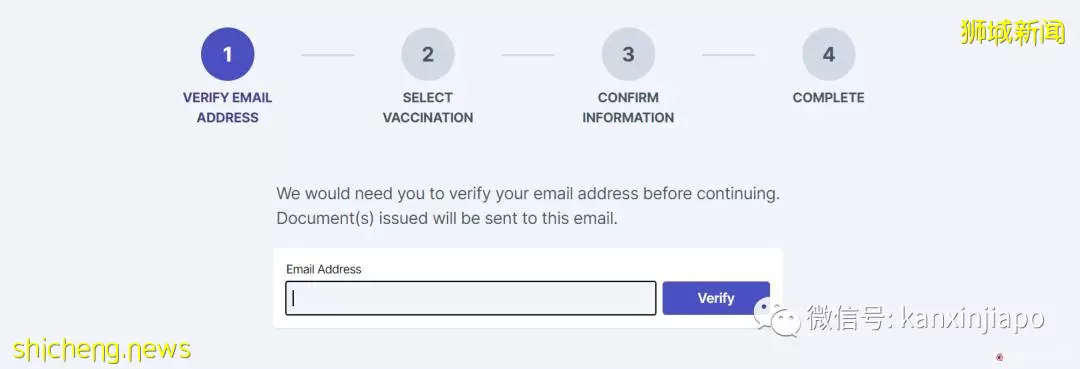Jump to the Complete step label
This screenshot has width=1080, height=369.
coord(829,98)
